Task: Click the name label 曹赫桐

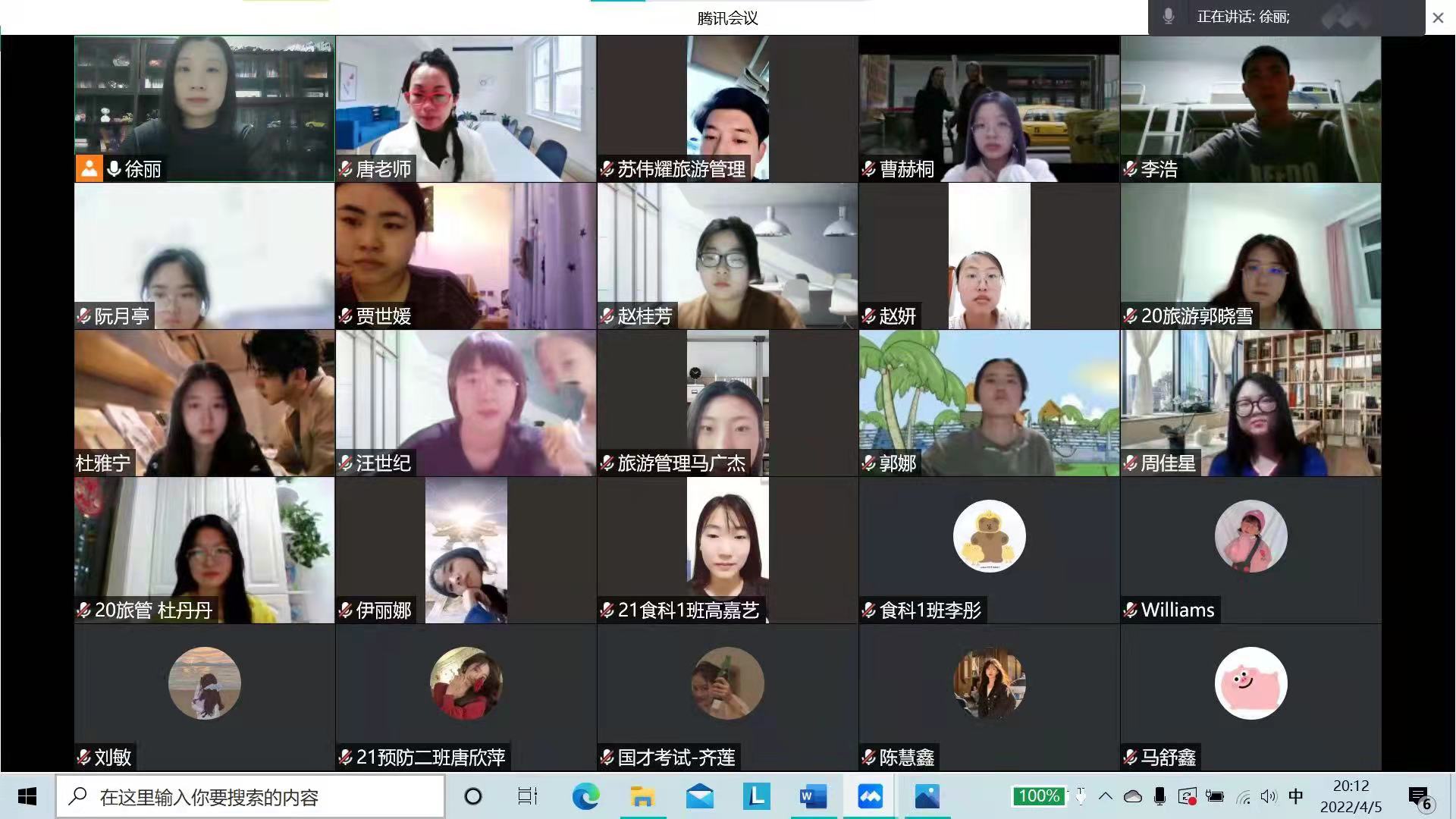Action: pyautogui.click(x=907, y=168)
